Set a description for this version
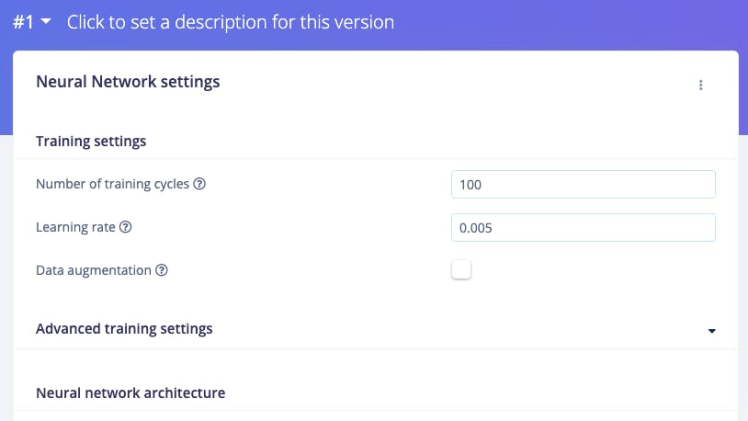Viewport: 748px width, 421px height. (230, 22)
